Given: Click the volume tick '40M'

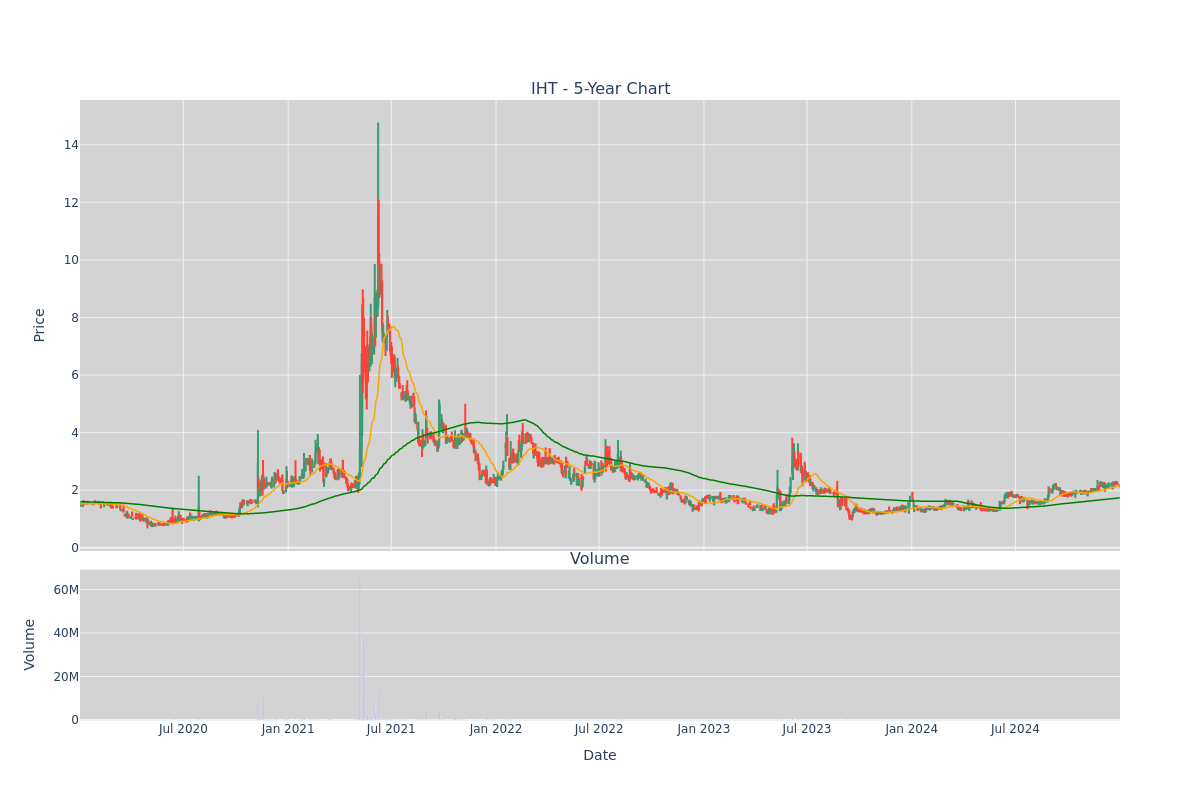Looking at the screenshot, I should coord(66,633).
